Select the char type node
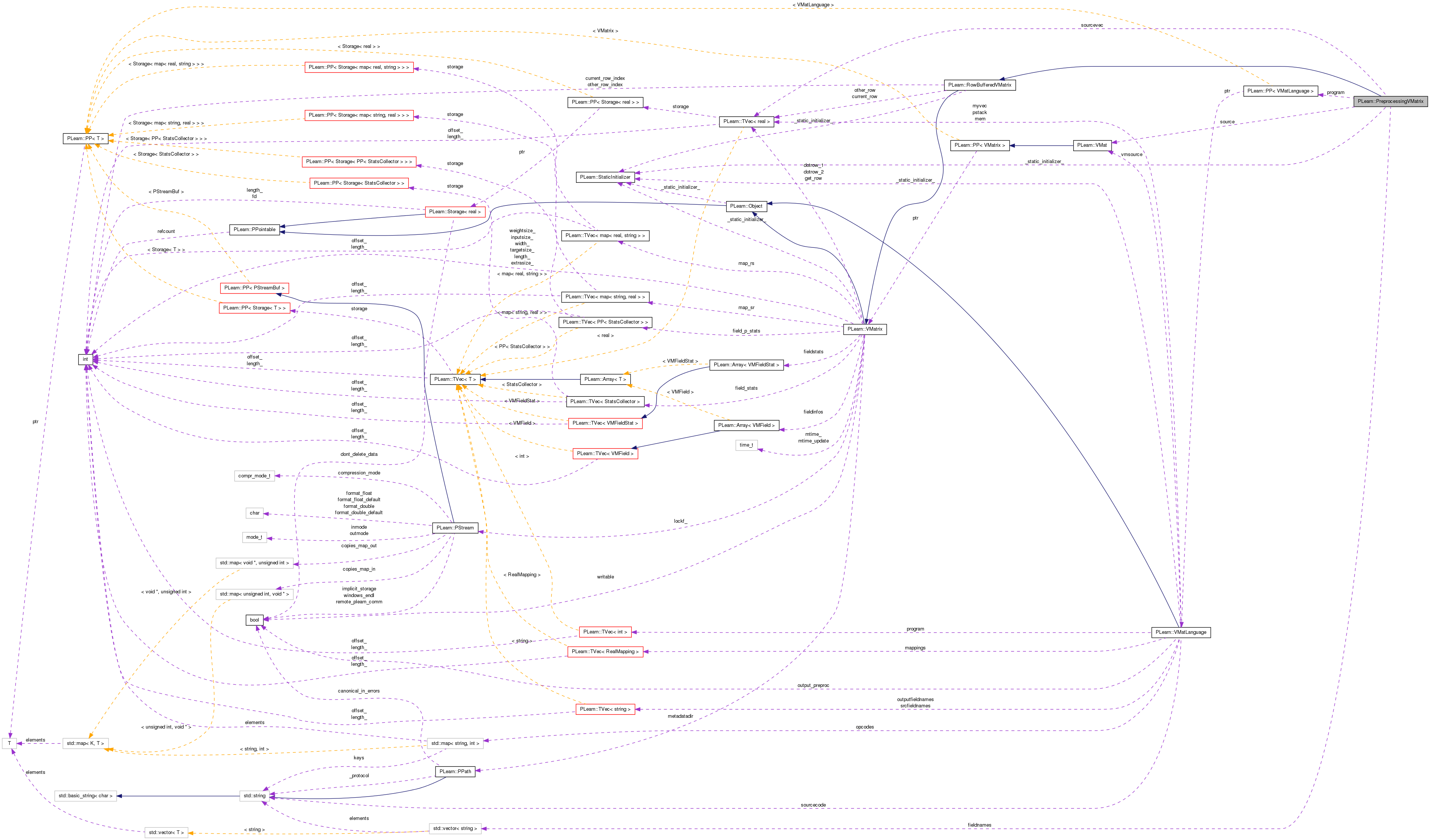 pos(254,513)
